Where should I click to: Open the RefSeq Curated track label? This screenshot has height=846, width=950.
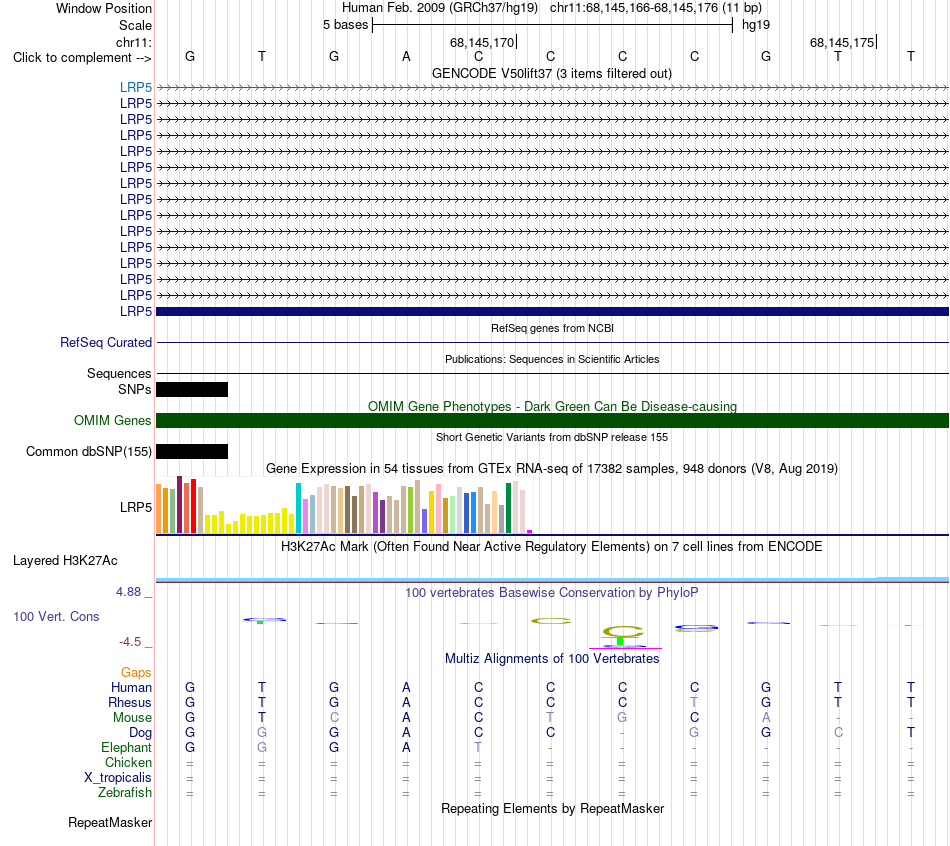pos(106,342)
